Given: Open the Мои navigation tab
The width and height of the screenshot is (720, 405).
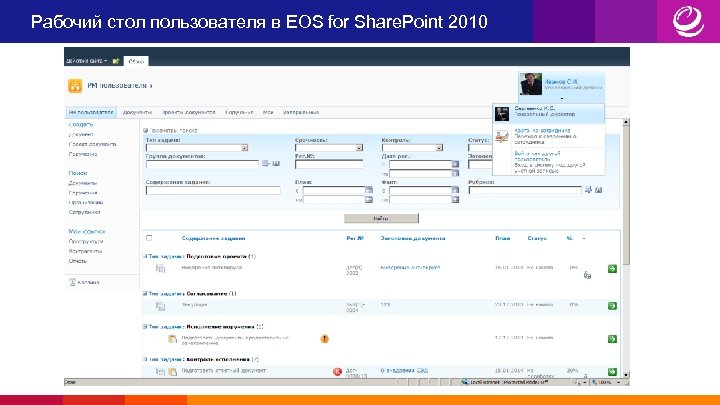Looking at the screenshot, I should coord(268,112).
